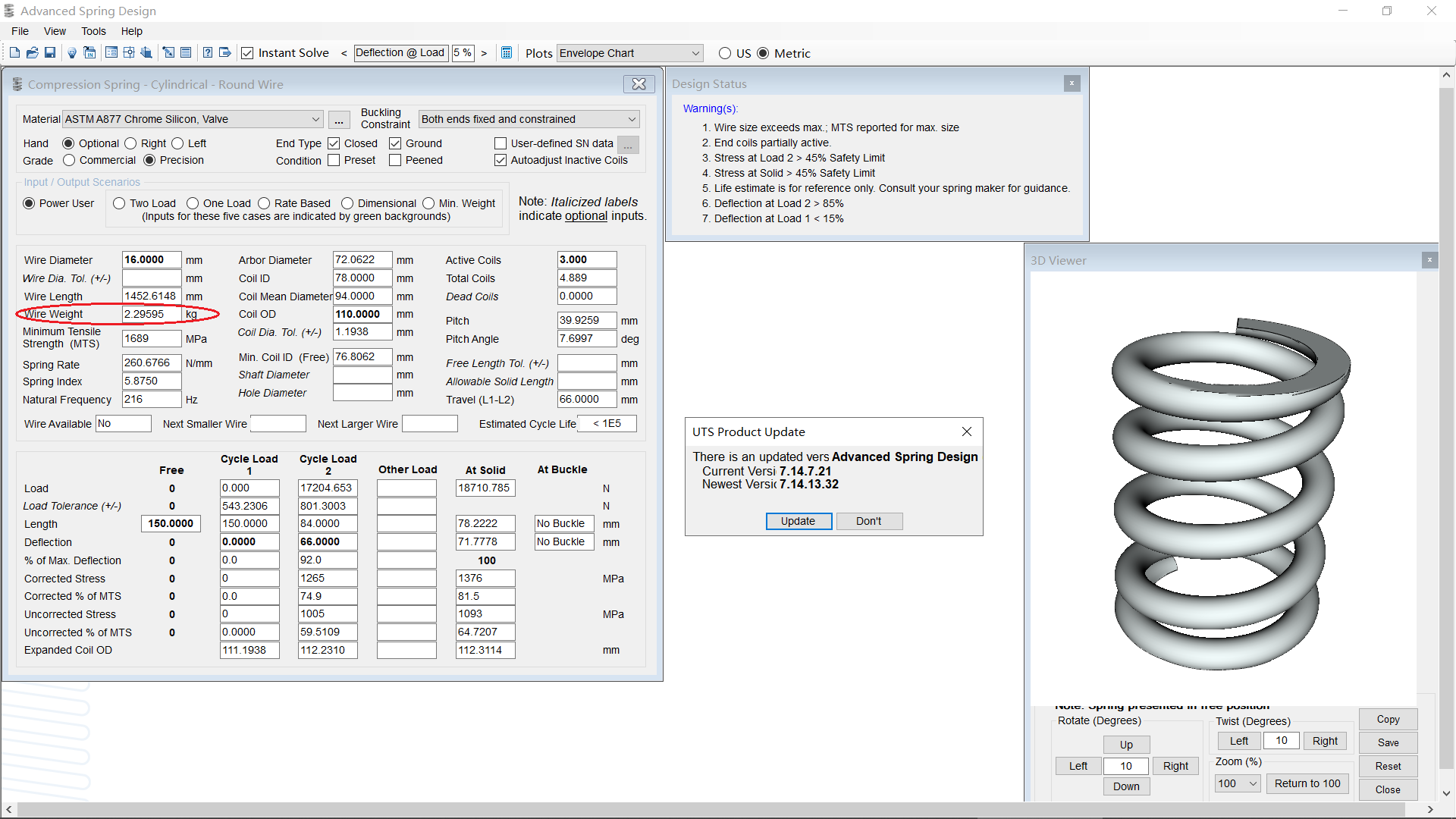Click the lined list icon in toolbar
This screenshot has width=1456, height=819.
(186, 52)
